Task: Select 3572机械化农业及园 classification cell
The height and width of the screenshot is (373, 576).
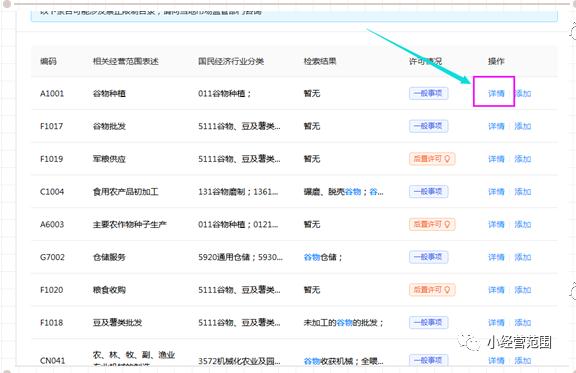Action: pos(239,361)
